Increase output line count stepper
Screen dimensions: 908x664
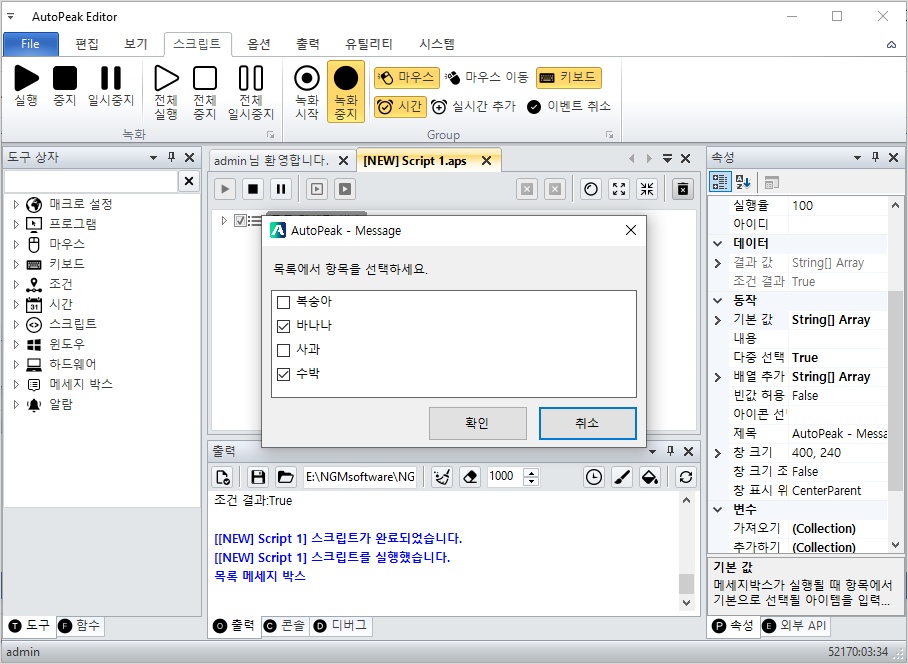click(x=531, y=472)
